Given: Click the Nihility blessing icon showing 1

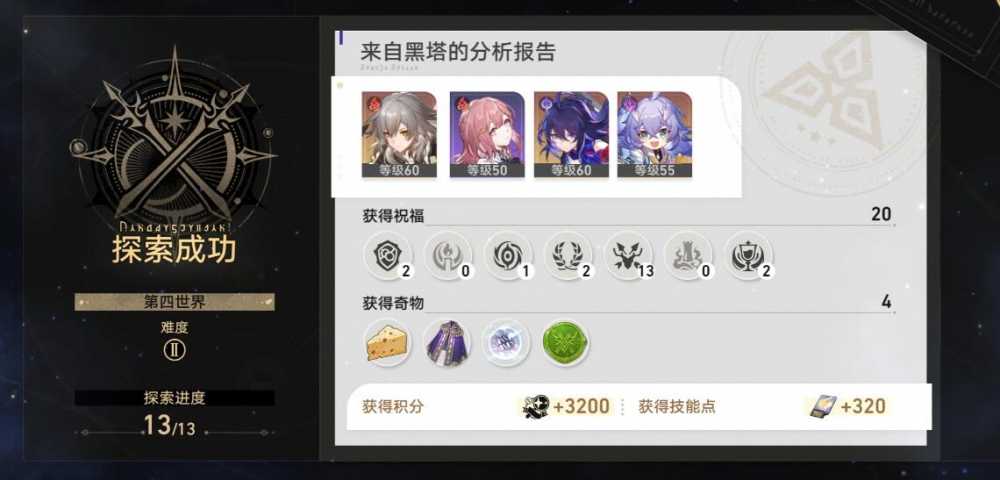Looking at the screenshot, I should point(508,256).
